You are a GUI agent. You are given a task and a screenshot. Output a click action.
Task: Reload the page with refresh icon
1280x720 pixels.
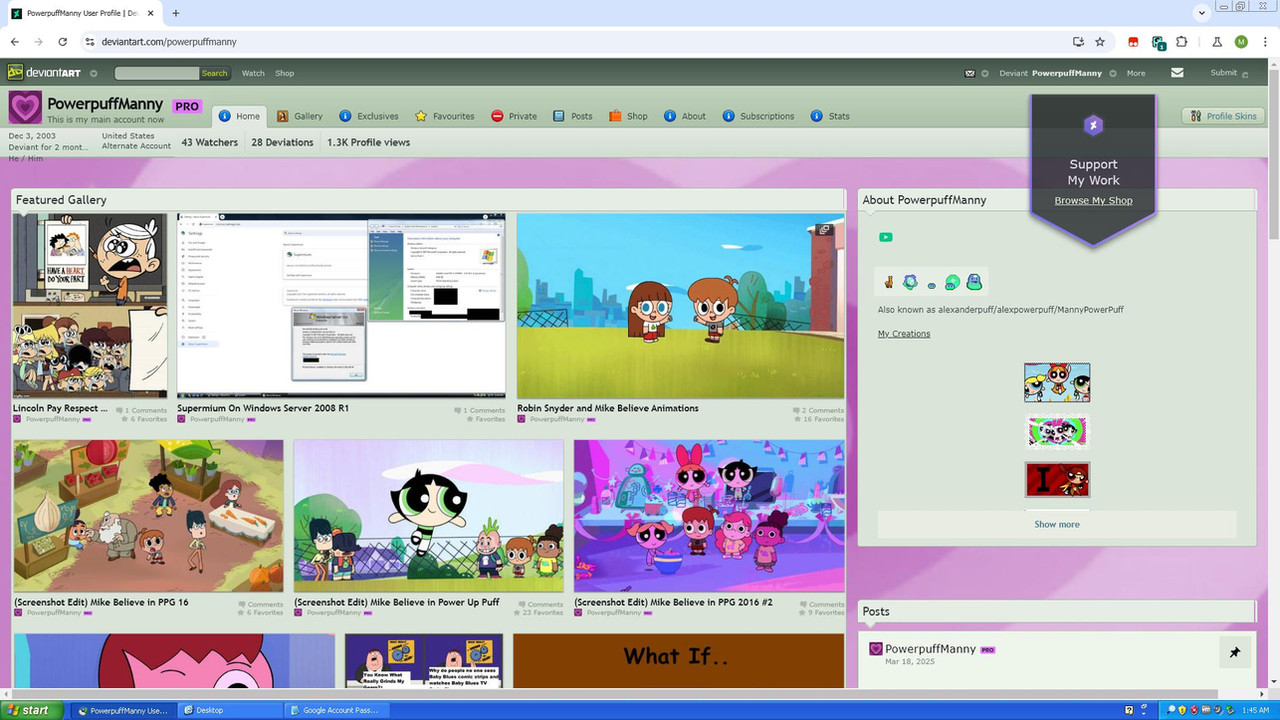tap(63, 42)
